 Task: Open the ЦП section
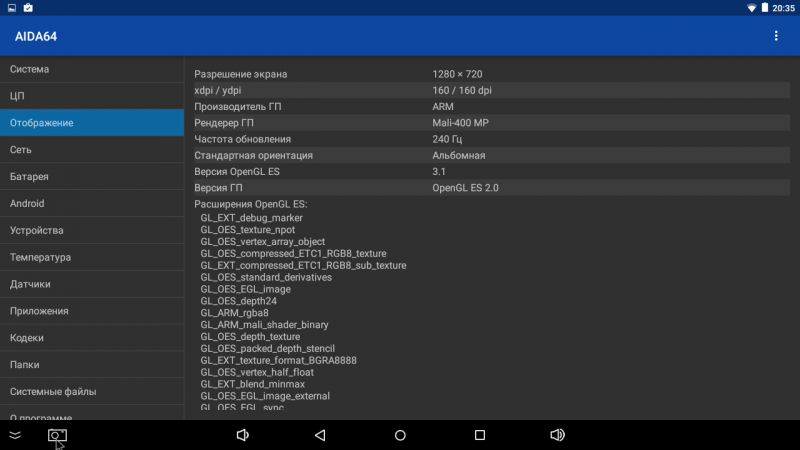(x=92, y=96)
